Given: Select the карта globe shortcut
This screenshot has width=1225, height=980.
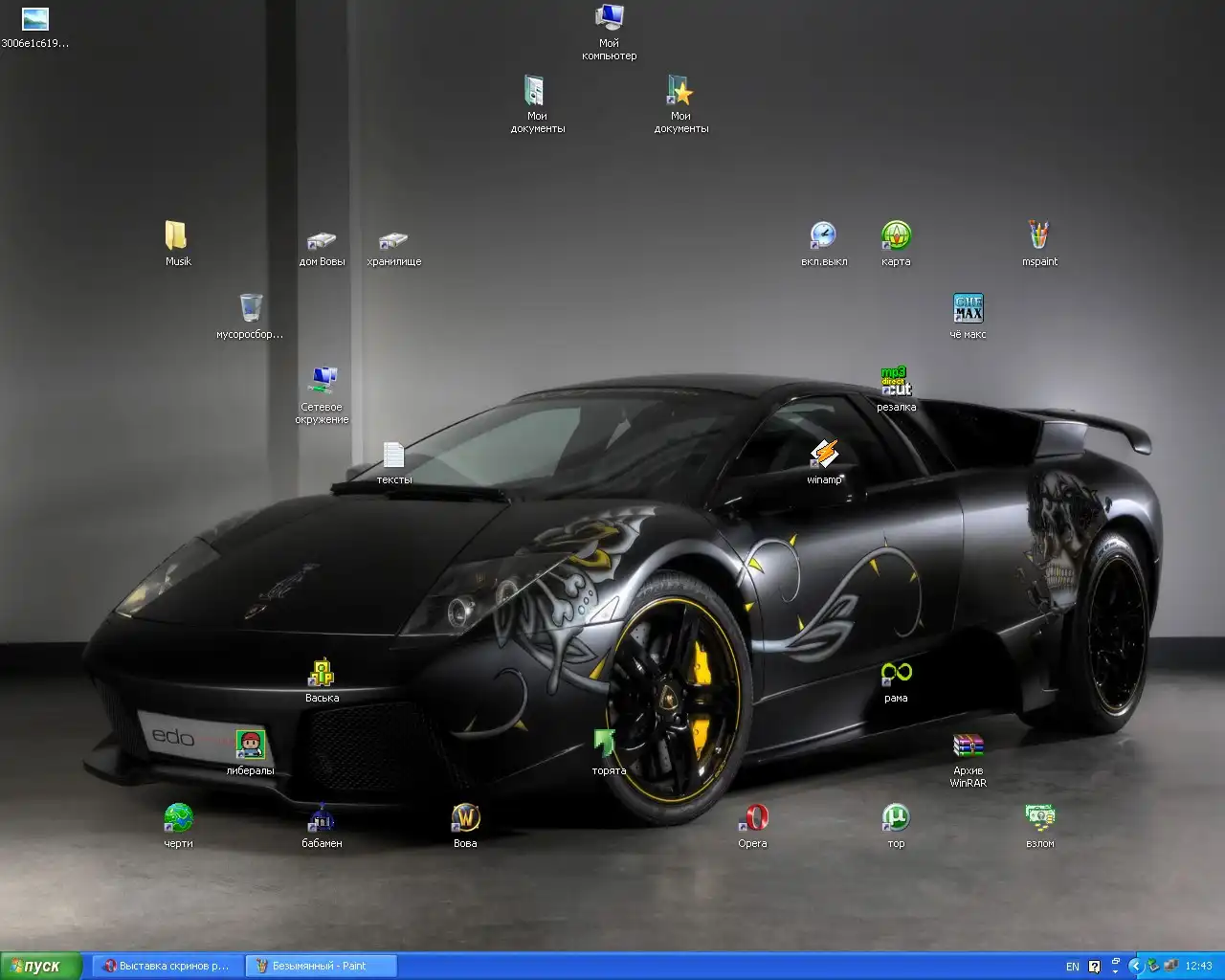Looking at the screenshot, I should click(896, 236).
